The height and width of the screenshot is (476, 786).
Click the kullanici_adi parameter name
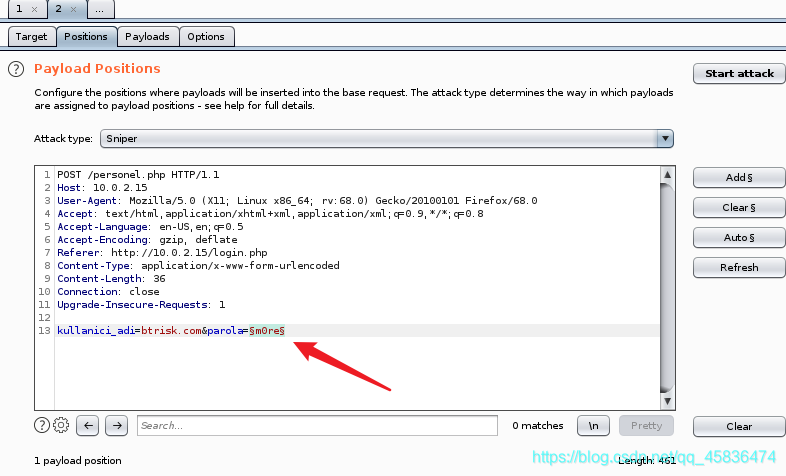coord(96,331)
